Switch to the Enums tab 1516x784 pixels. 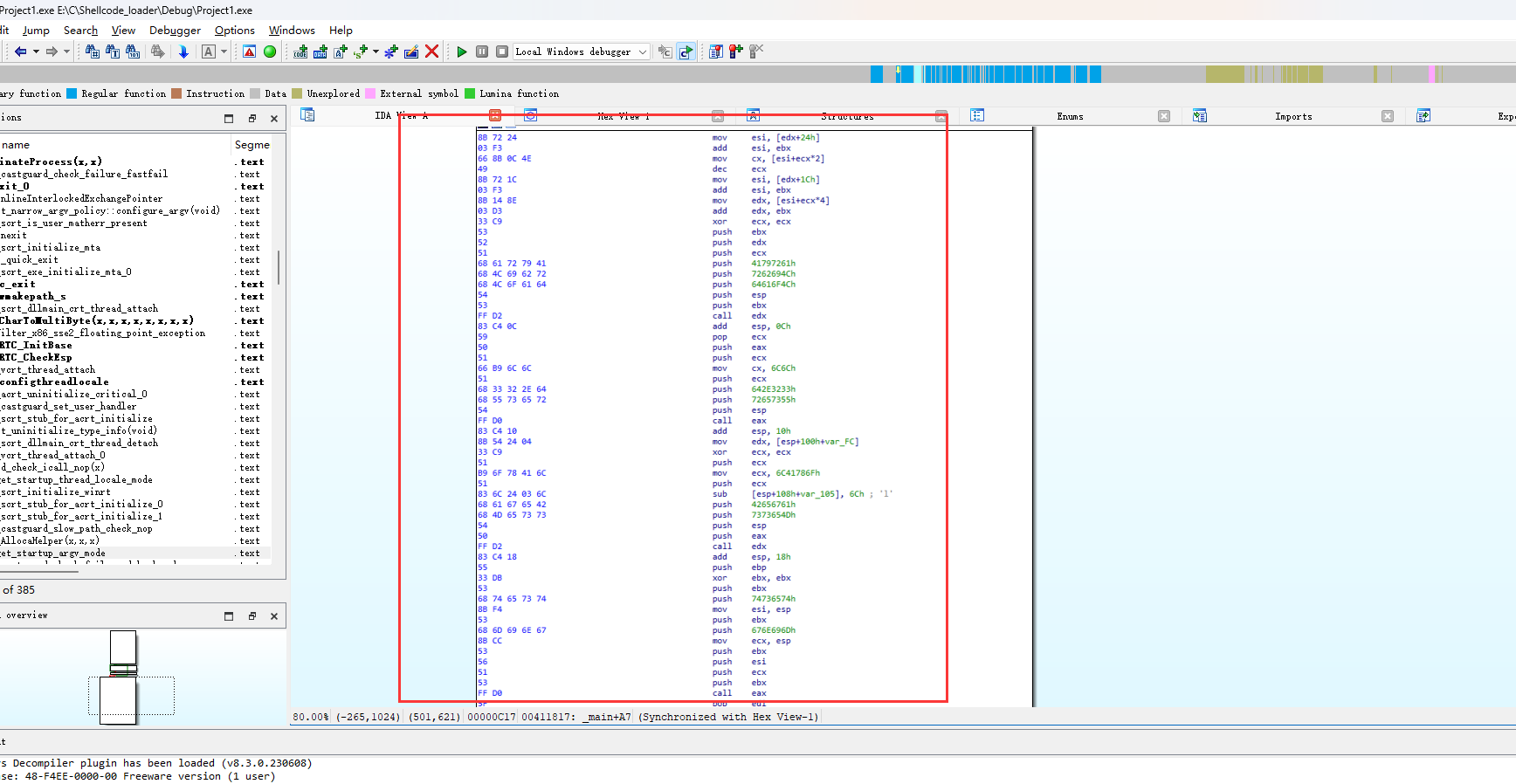click(x=1070, y=116)
